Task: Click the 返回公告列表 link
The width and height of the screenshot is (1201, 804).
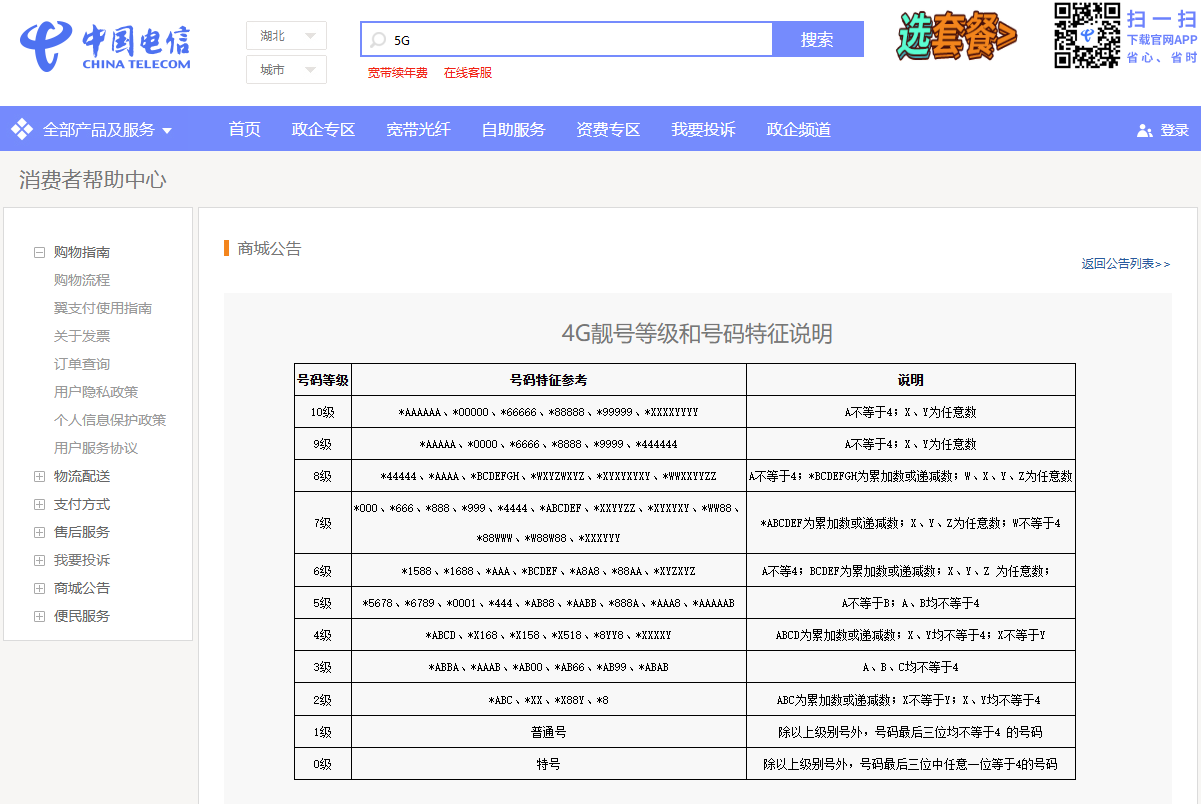Action: coord(1125,264)
